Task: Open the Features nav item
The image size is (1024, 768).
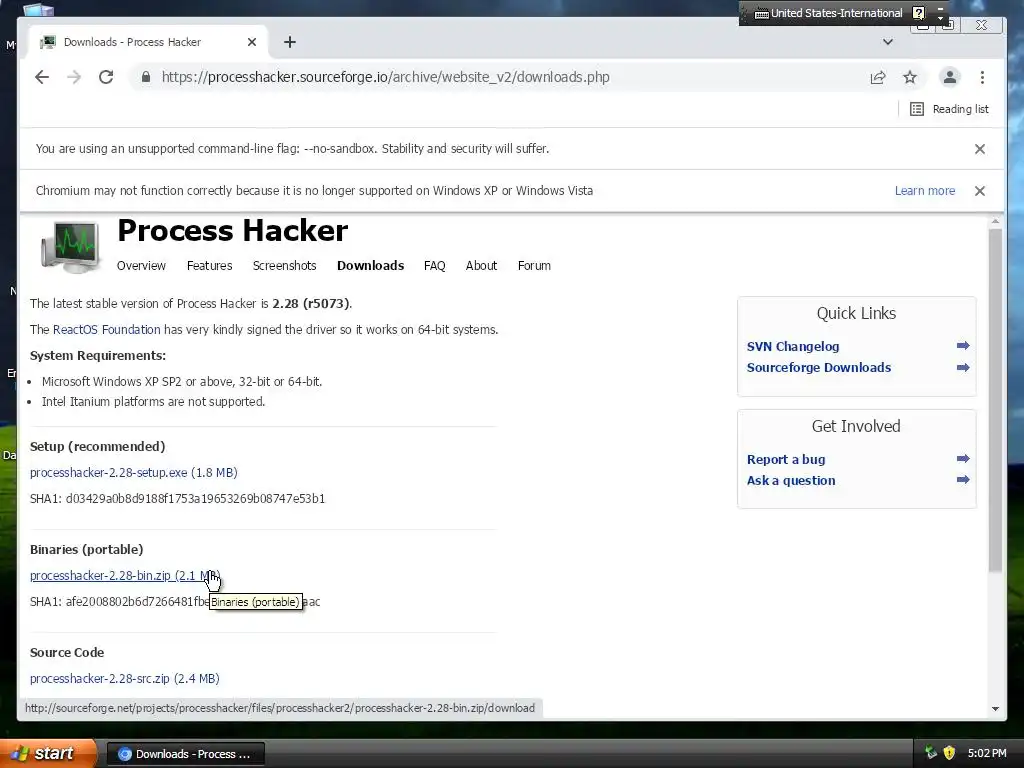Action: tap(210, 266)
